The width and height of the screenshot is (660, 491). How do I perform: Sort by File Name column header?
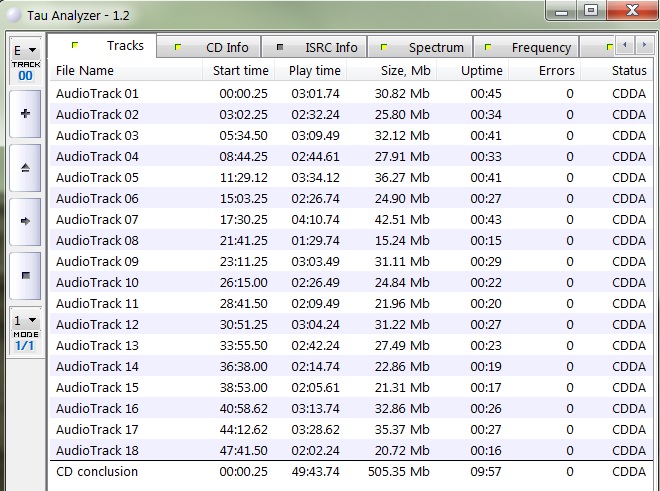(x=85, y=71)
